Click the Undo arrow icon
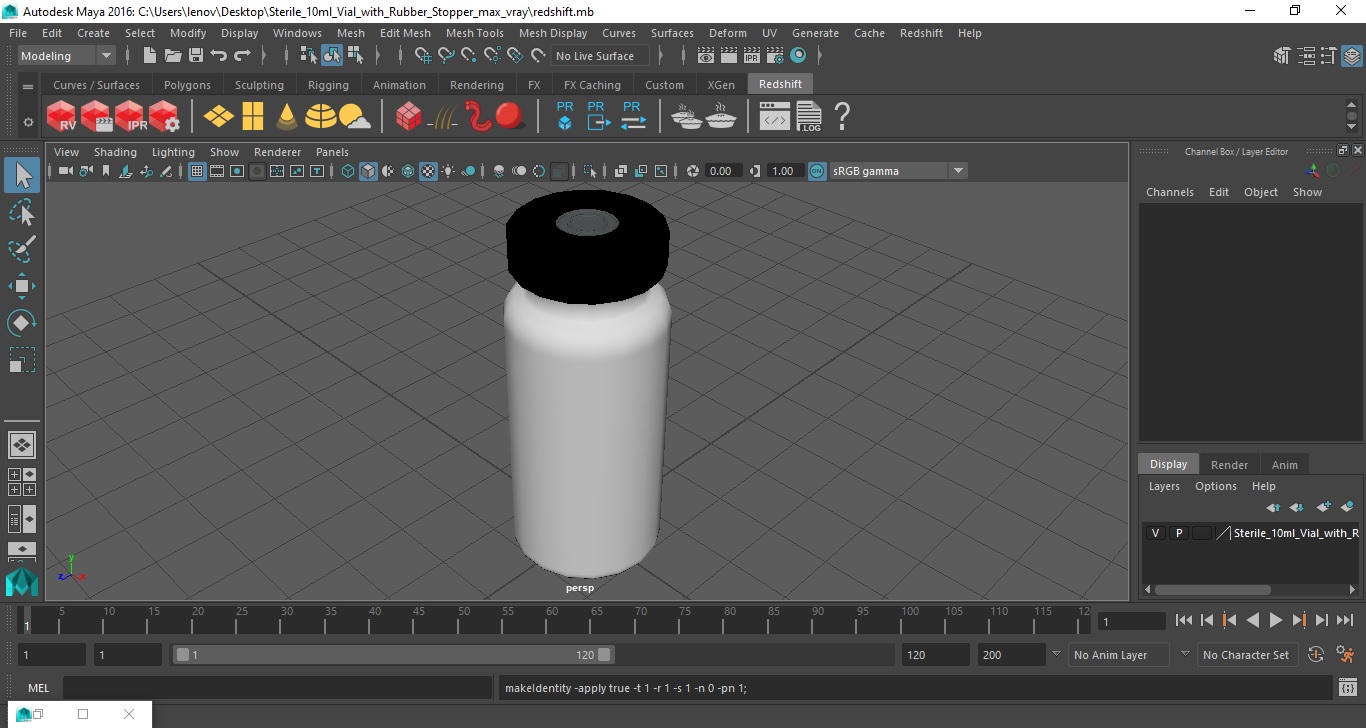1366x728 pixels. point(219,56)
